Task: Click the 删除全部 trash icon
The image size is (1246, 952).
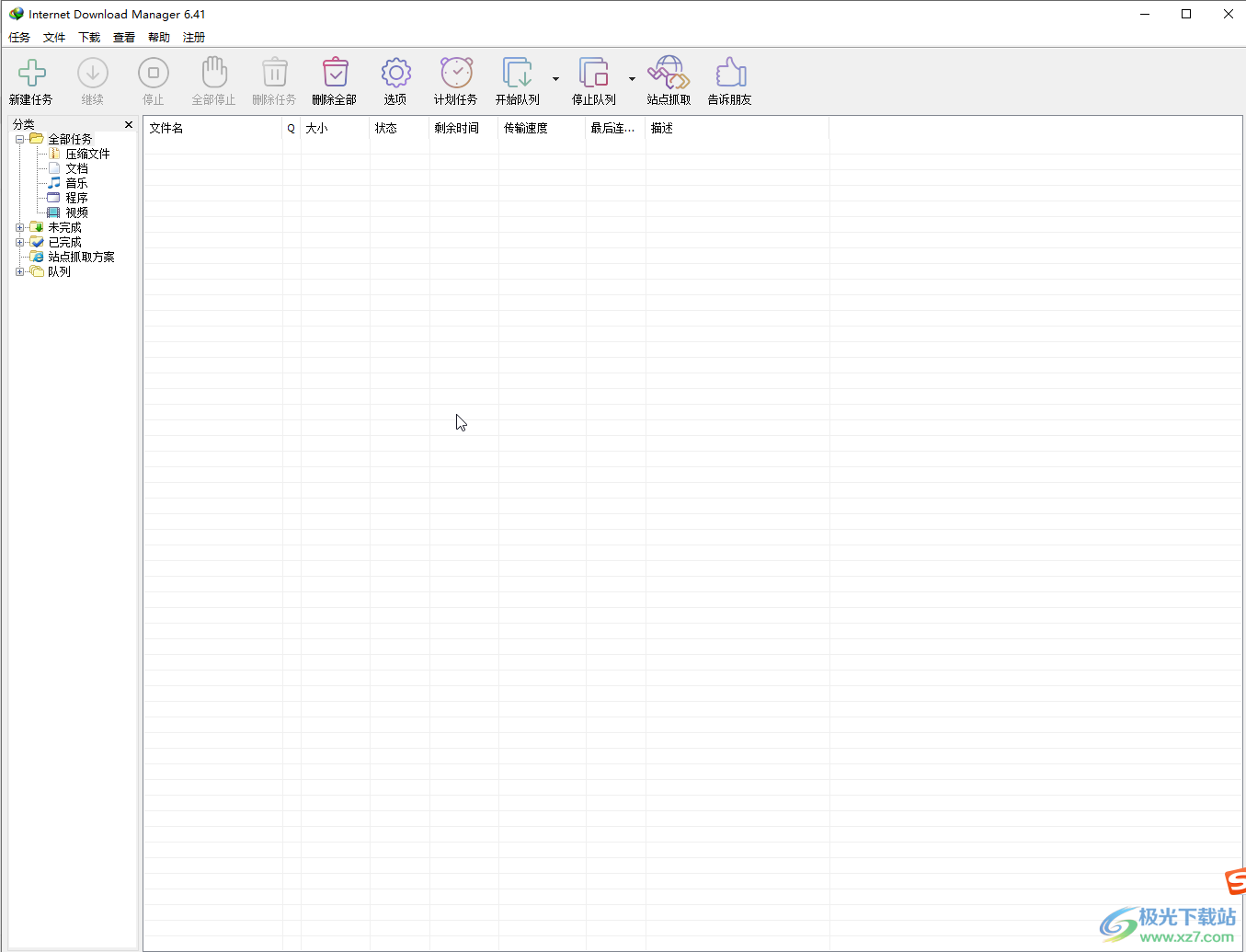Action: [x=336, y=73]
